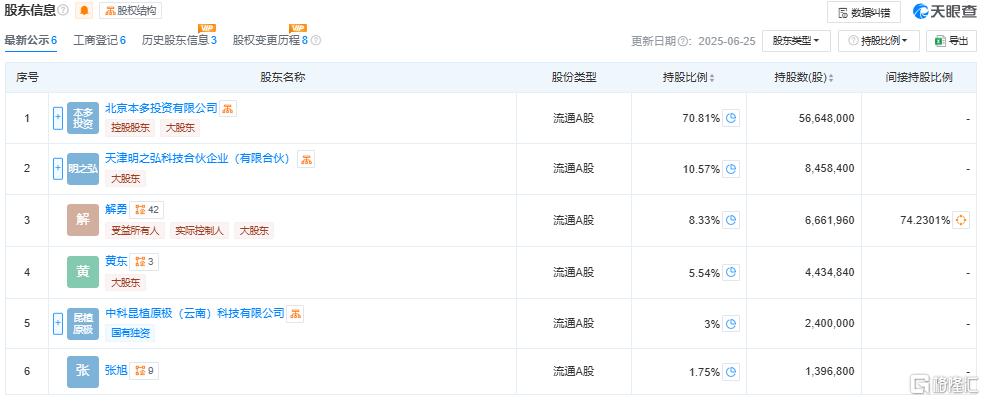Click the 74.2301% indirect holding target icon
The height and width of the screenshot is (401, 985).
[x=961, y=220]
